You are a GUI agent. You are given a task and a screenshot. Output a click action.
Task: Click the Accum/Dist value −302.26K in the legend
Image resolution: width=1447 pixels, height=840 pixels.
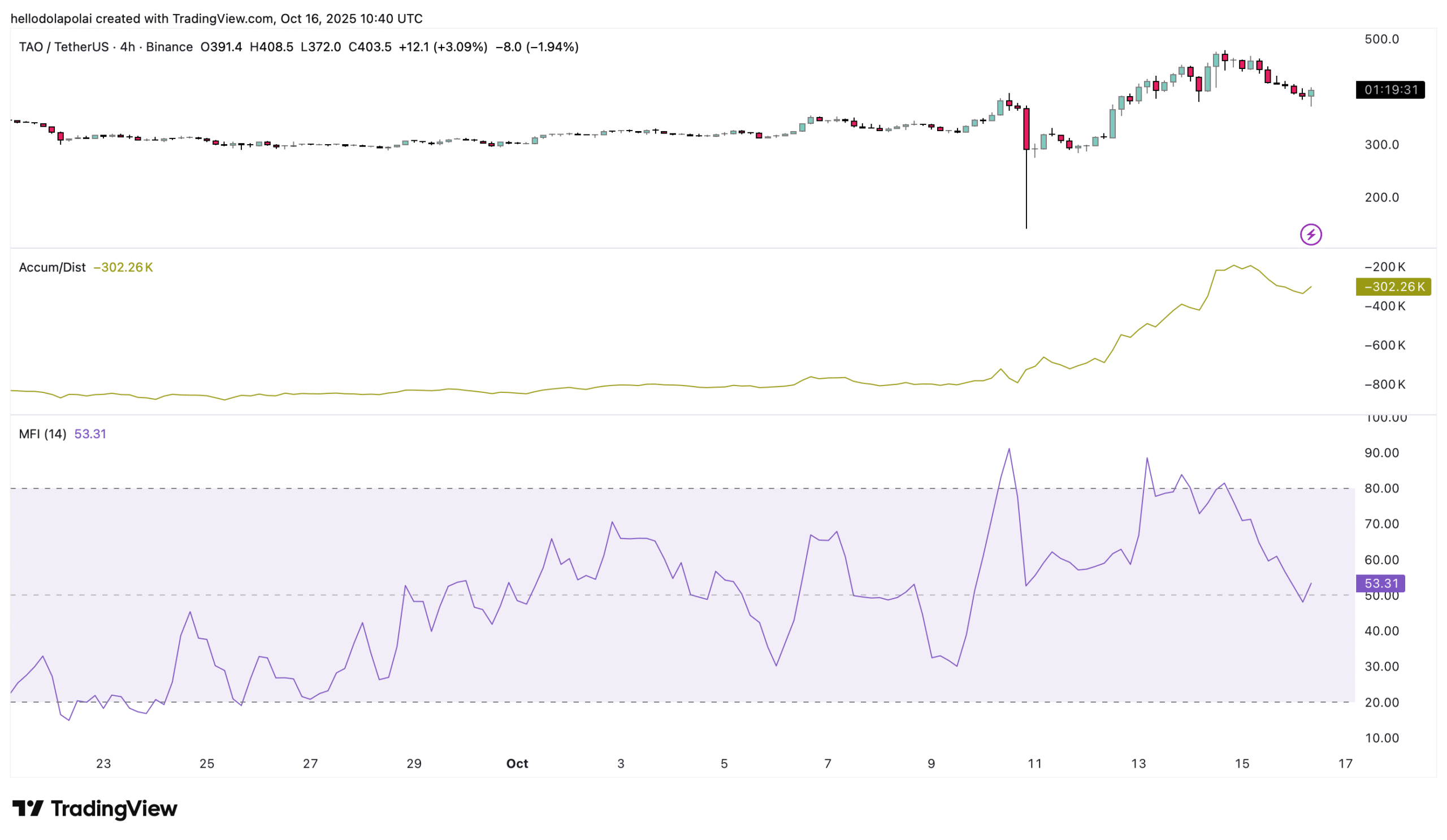[x=123, y=267]
